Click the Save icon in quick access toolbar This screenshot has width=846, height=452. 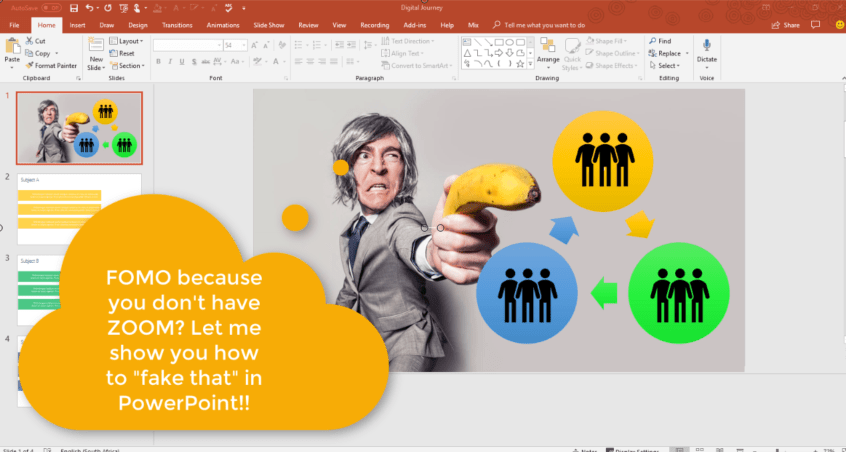[73, 7]
